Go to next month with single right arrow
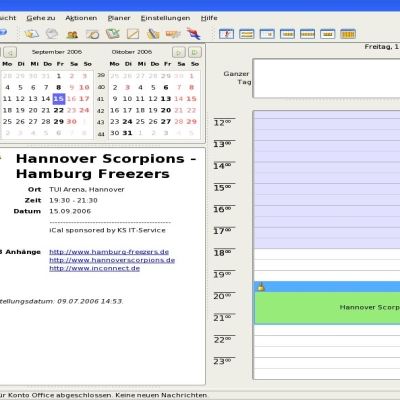The height and width of the screenshot is (400, 400). (179, 52)
